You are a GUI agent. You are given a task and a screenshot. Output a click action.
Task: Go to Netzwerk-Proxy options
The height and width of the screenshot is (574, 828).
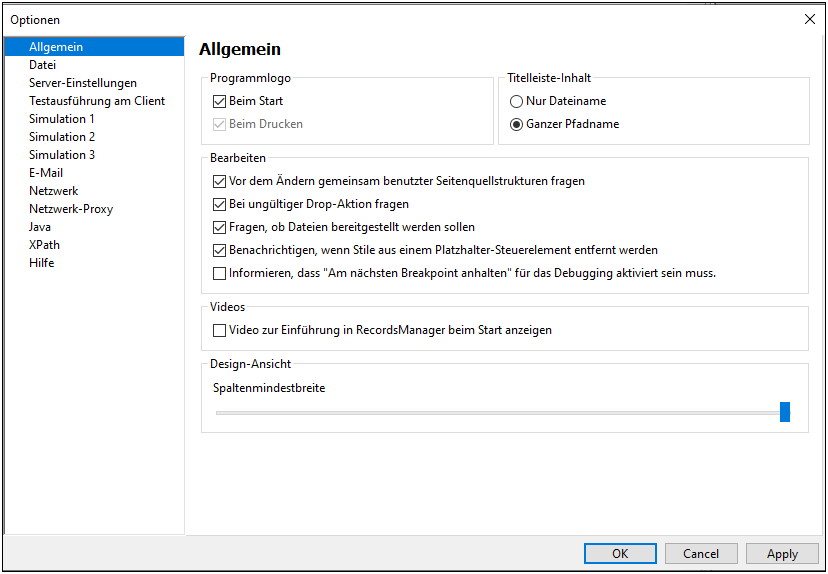point(71,209)
